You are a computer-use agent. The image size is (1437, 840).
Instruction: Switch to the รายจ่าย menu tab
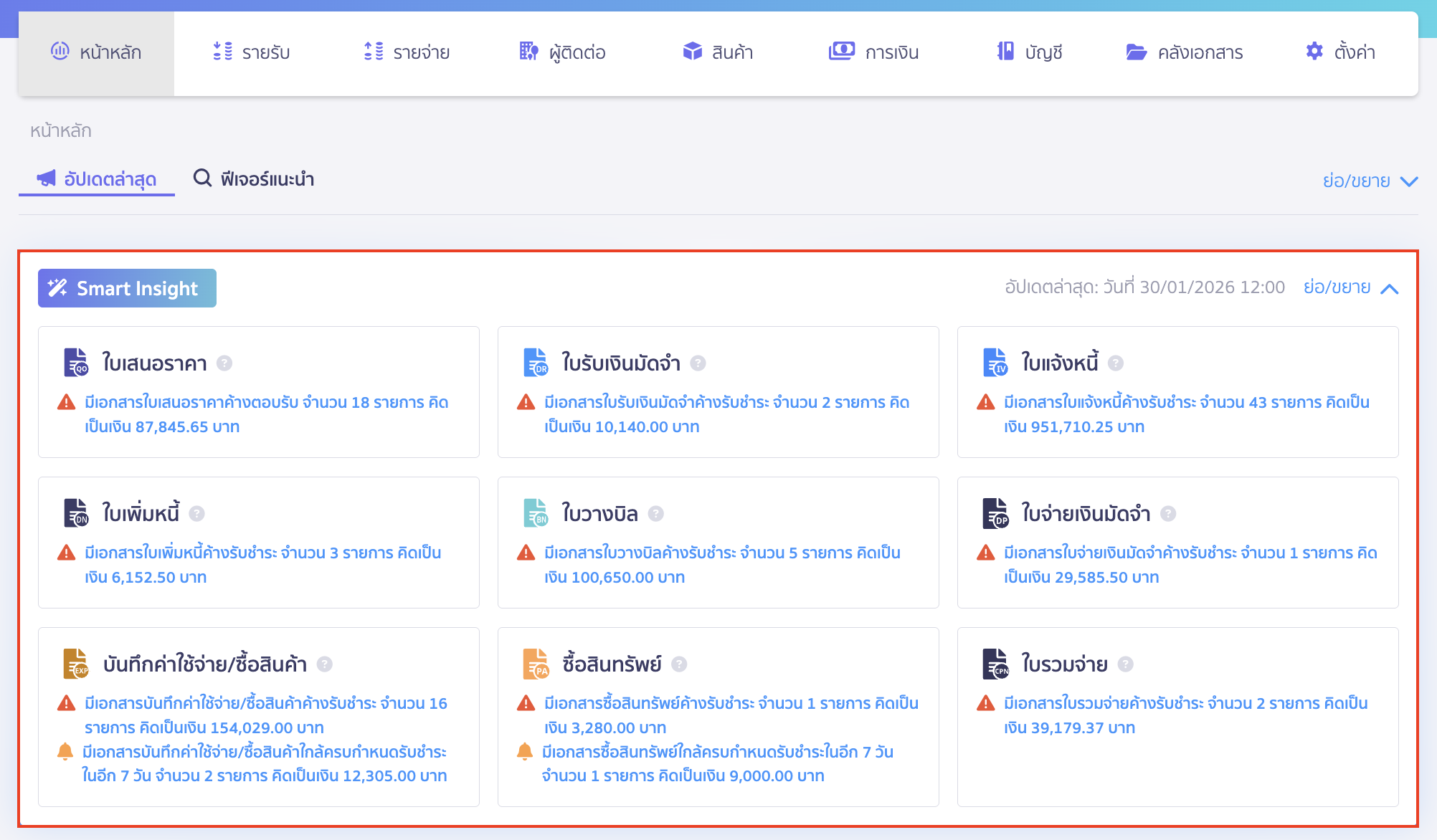[x=407, y=52]
